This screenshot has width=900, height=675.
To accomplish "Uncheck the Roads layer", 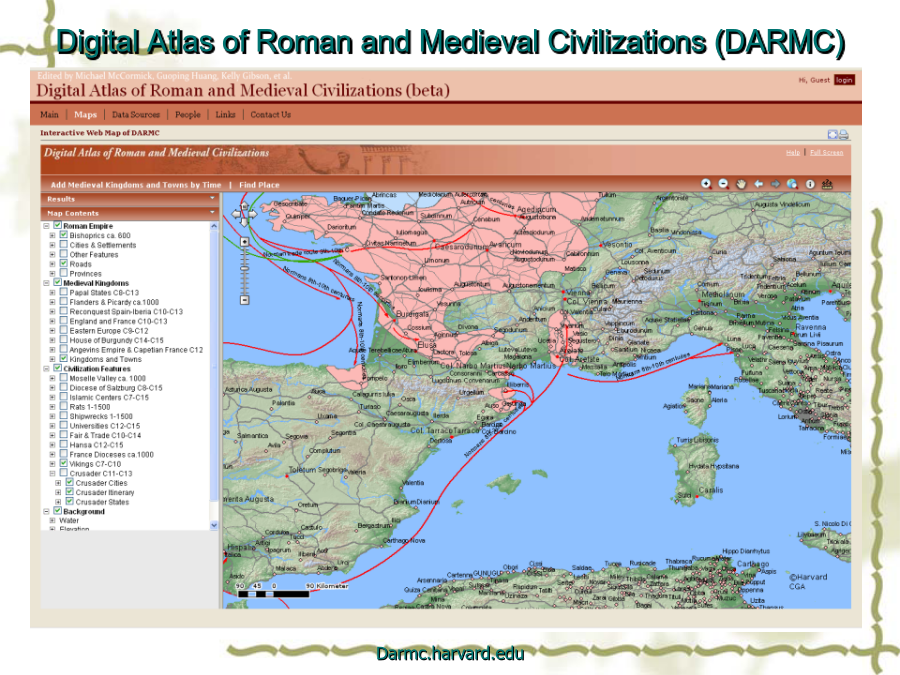I will pyautogui.click(x=64, y=263).
